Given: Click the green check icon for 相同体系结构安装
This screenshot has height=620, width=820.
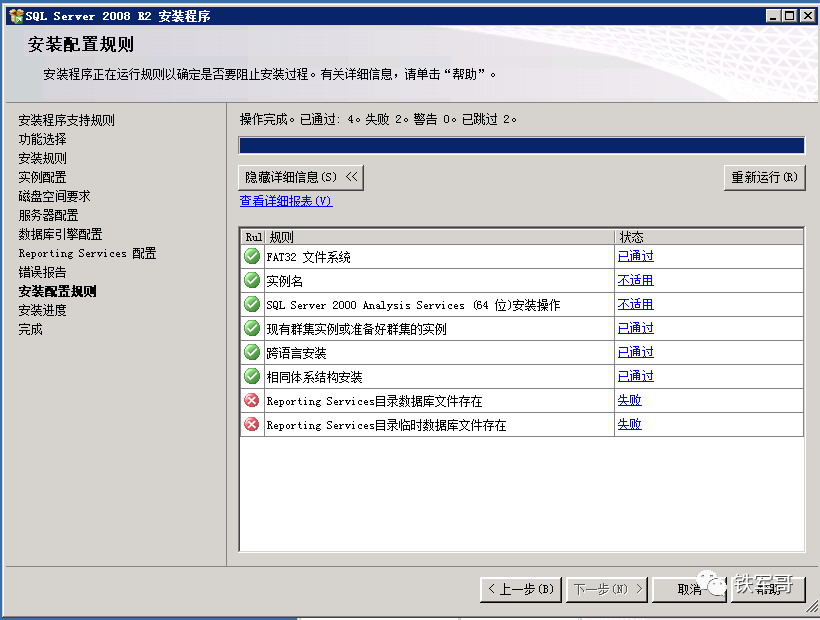Looking at the screenshot, I should [x=252, y=377].
